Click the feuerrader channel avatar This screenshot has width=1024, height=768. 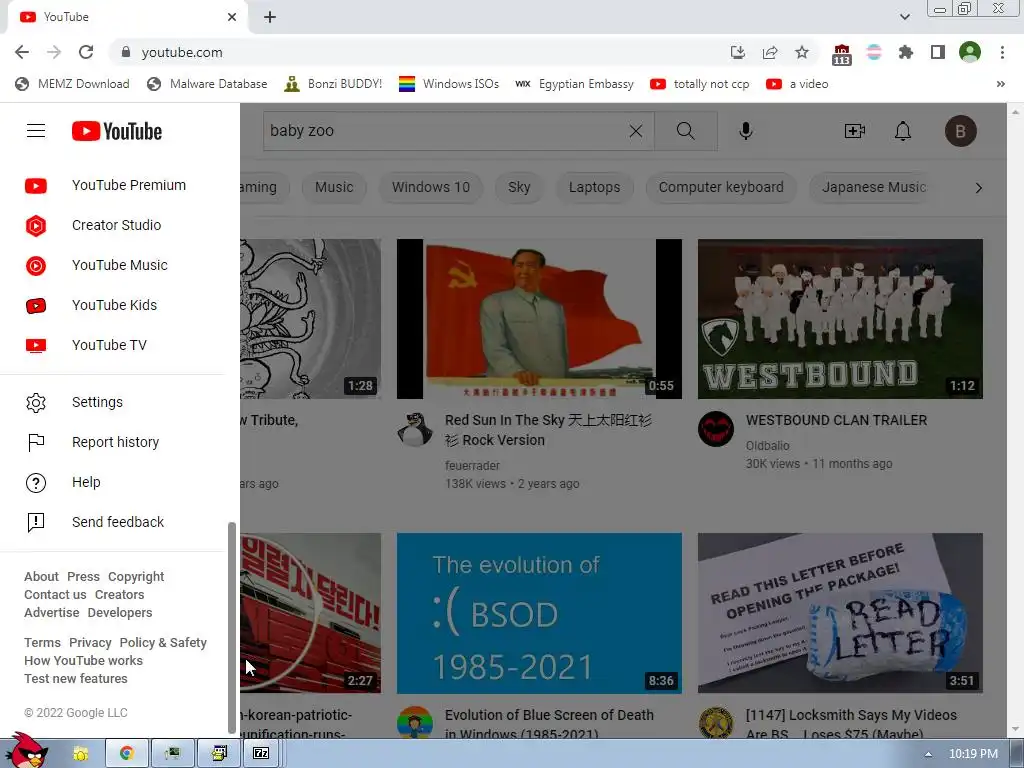415,429
